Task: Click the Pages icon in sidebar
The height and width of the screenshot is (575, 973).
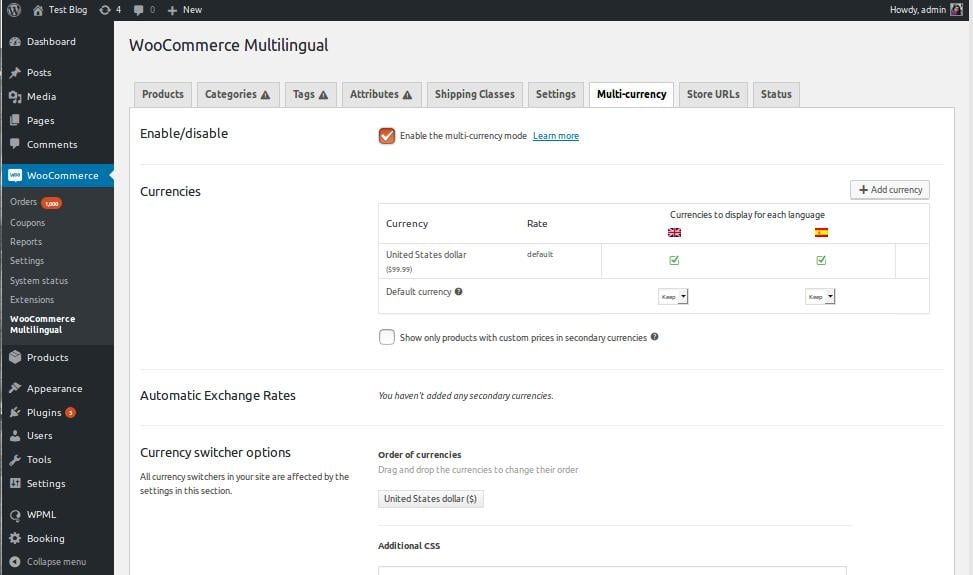Action: 15,120
